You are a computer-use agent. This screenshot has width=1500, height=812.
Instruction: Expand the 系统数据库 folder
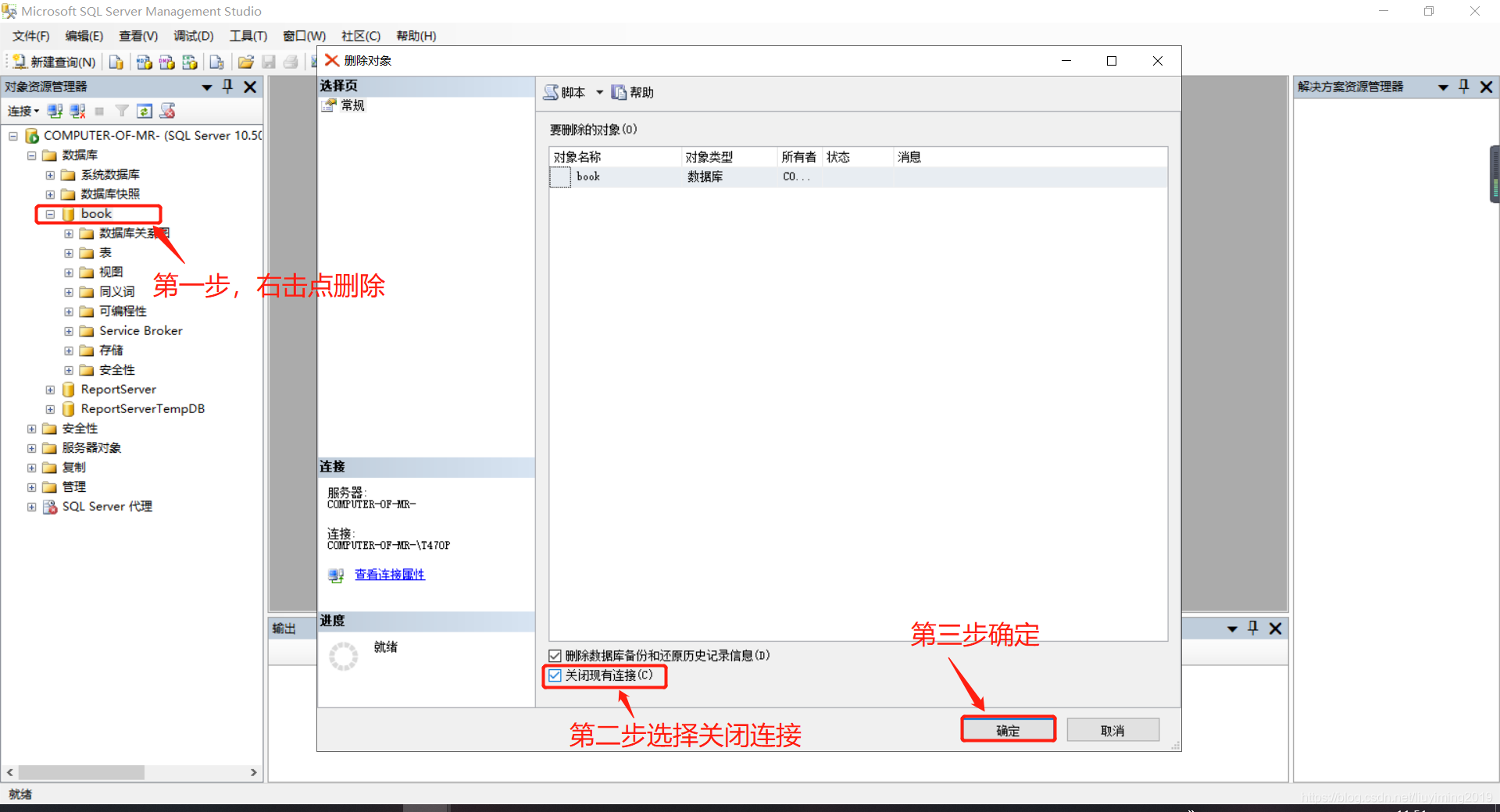click(x=50, y=175)
